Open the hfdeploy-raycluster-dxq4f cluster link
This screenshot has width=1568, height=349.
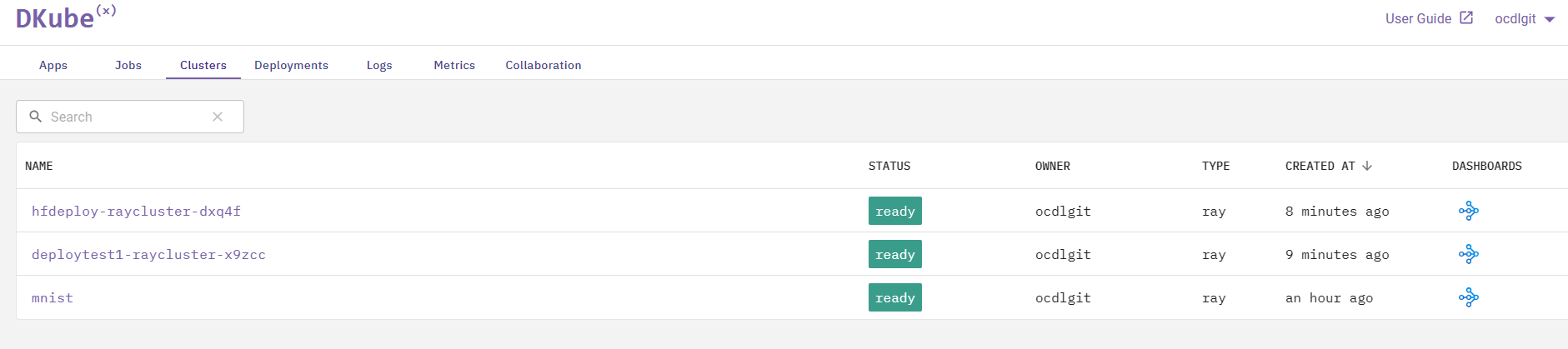point(136,212)
